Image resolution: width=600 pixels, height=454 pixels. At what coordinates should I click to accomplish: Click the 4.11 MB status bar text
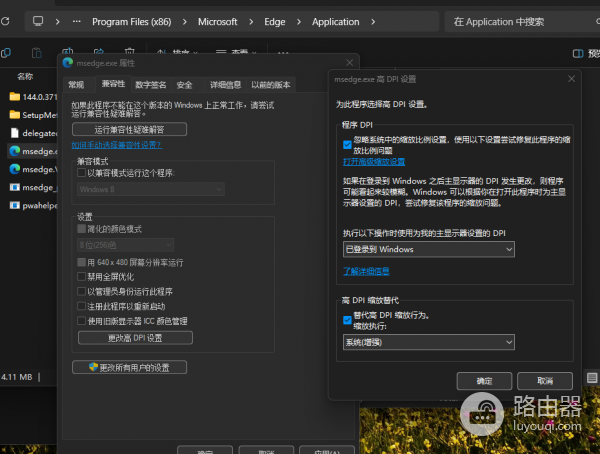[x=16, y=377]
